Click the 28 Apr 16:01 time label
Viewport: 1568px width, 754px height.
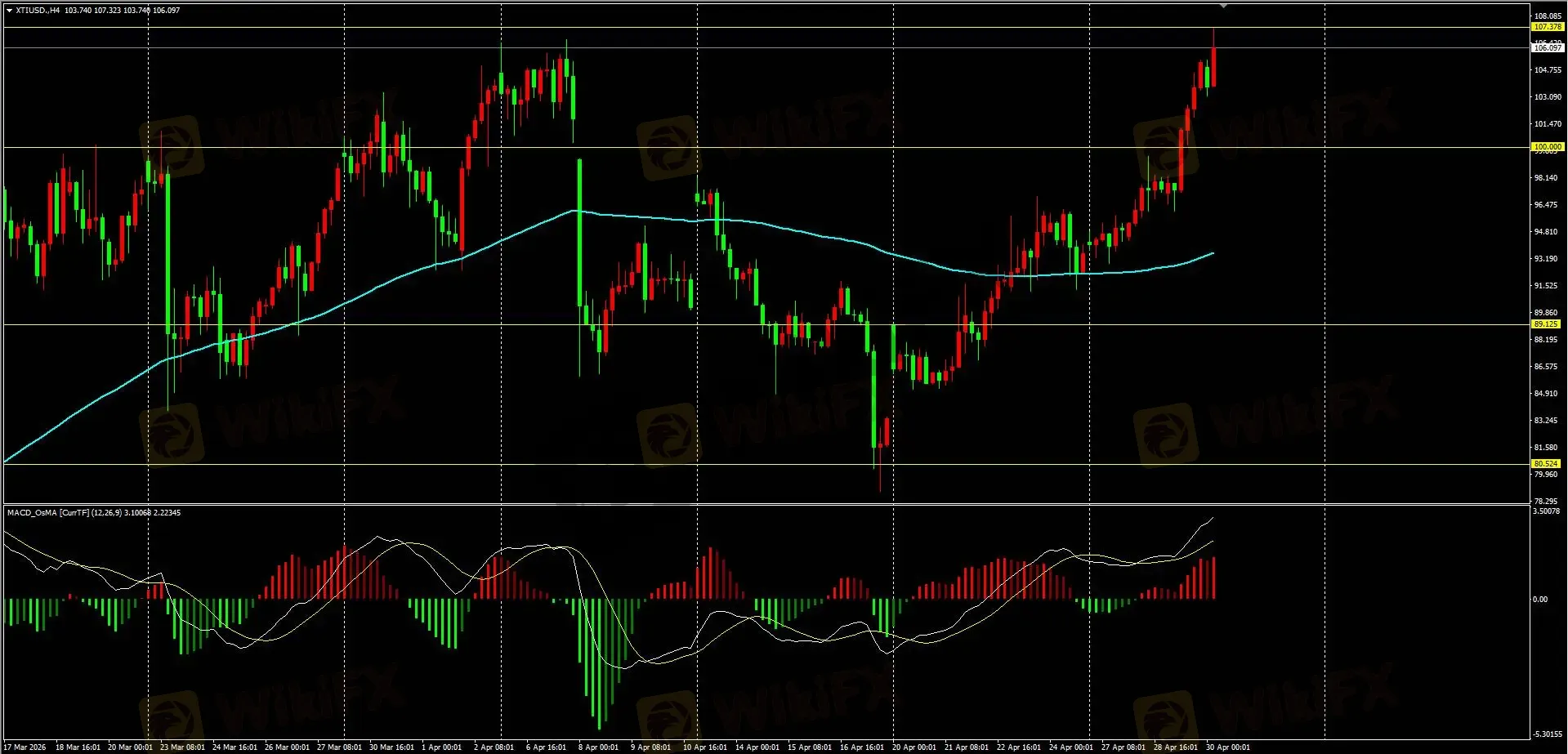(1176, 747)
